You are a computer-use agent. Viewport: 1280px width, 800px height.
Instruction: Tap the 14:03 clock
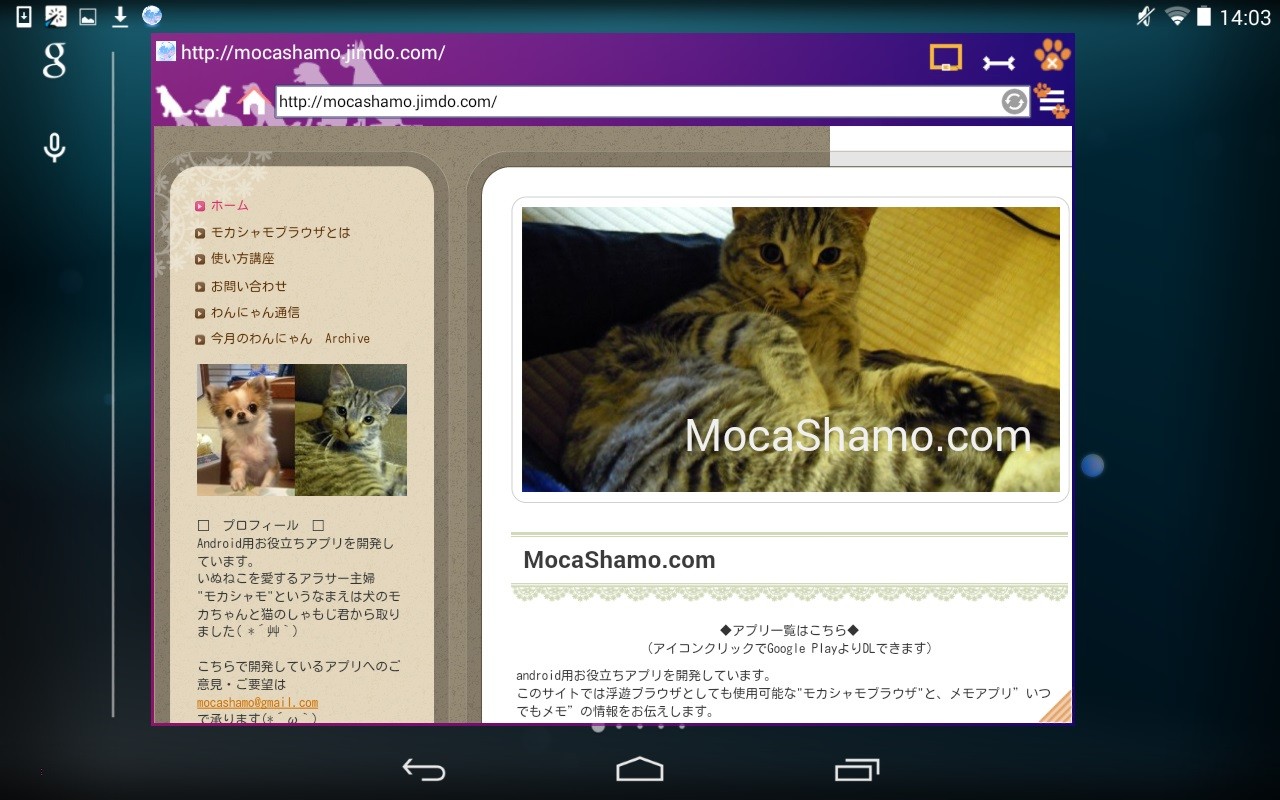click(1245, 17)
